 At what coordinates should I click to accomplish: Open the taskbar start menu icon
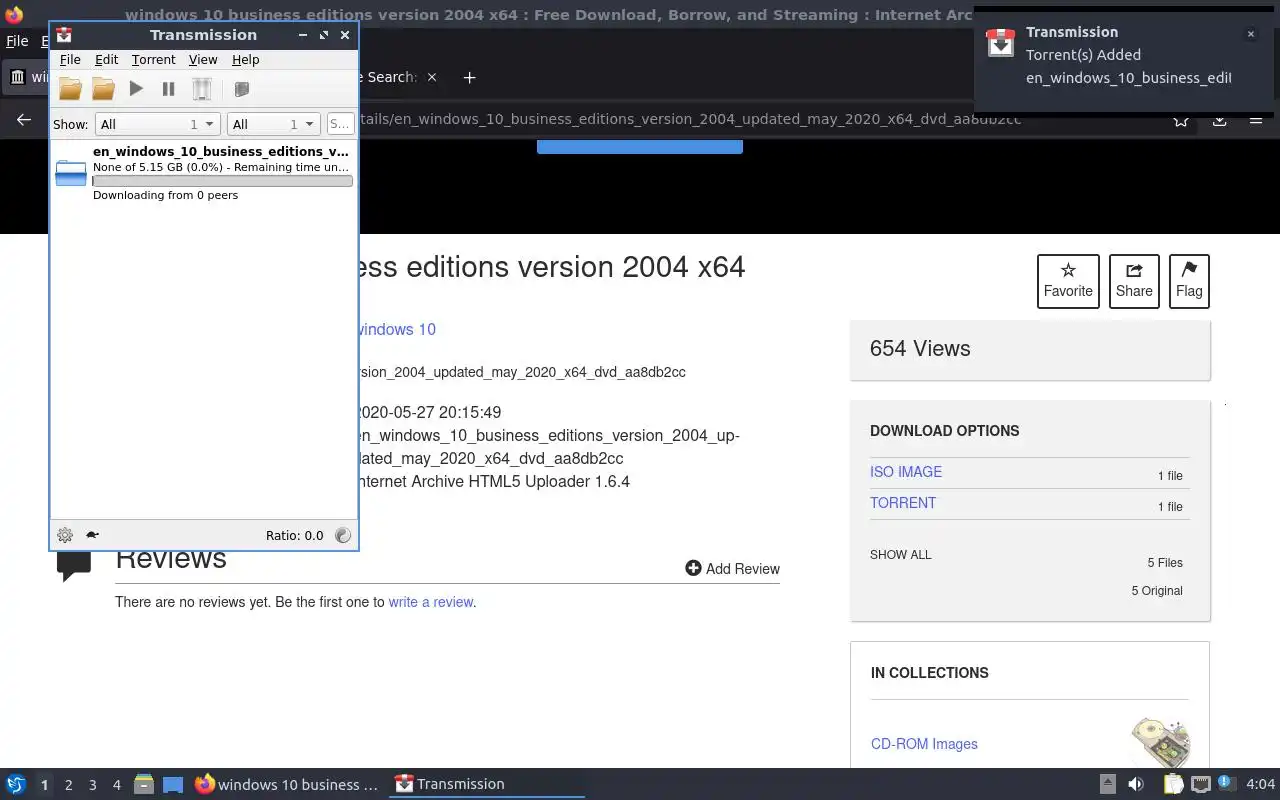click(x=16, y=785)
